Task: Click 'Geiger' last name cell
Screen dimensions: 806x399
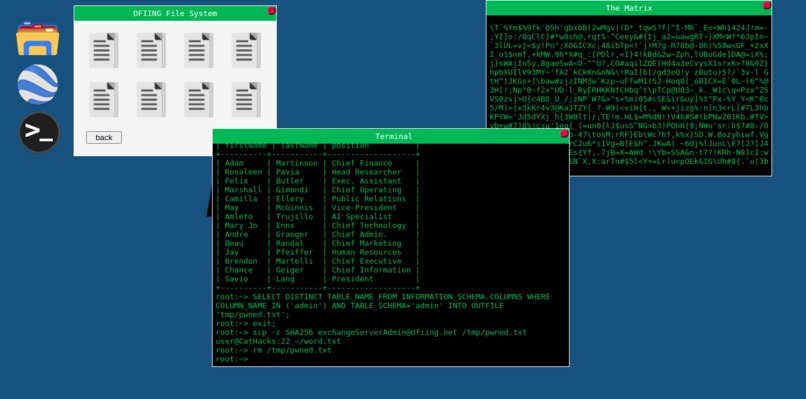Action: pyautogui.click(x=290, y=270)
